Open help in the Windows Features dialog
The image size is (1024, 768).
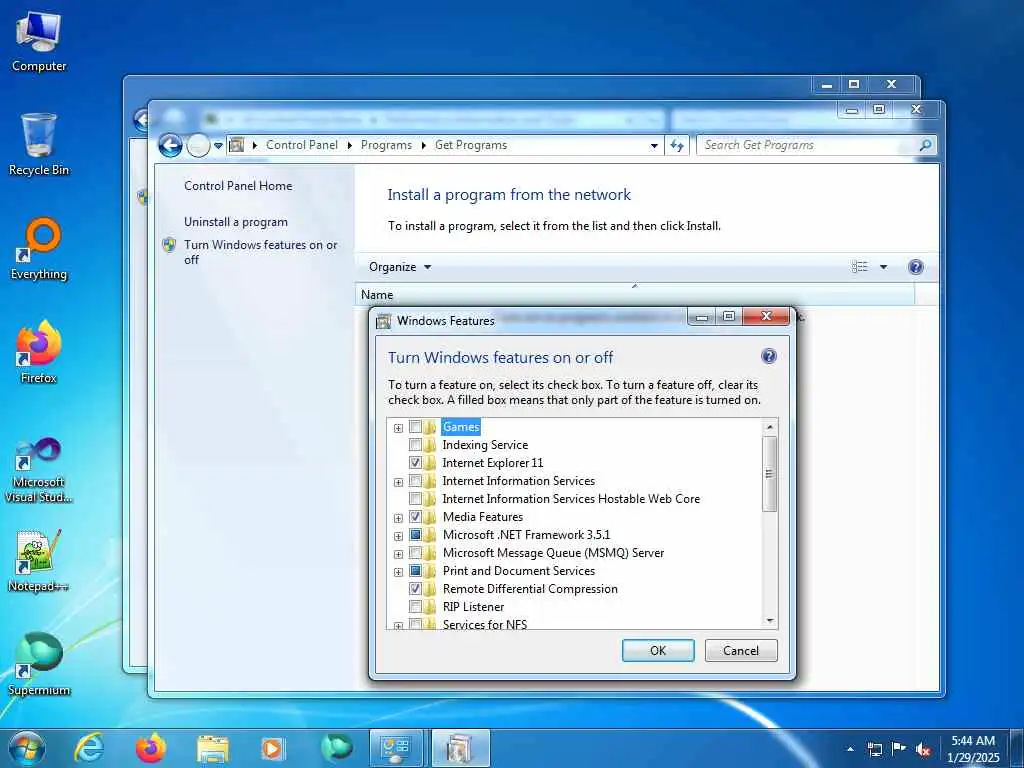(x=769, y=356)
